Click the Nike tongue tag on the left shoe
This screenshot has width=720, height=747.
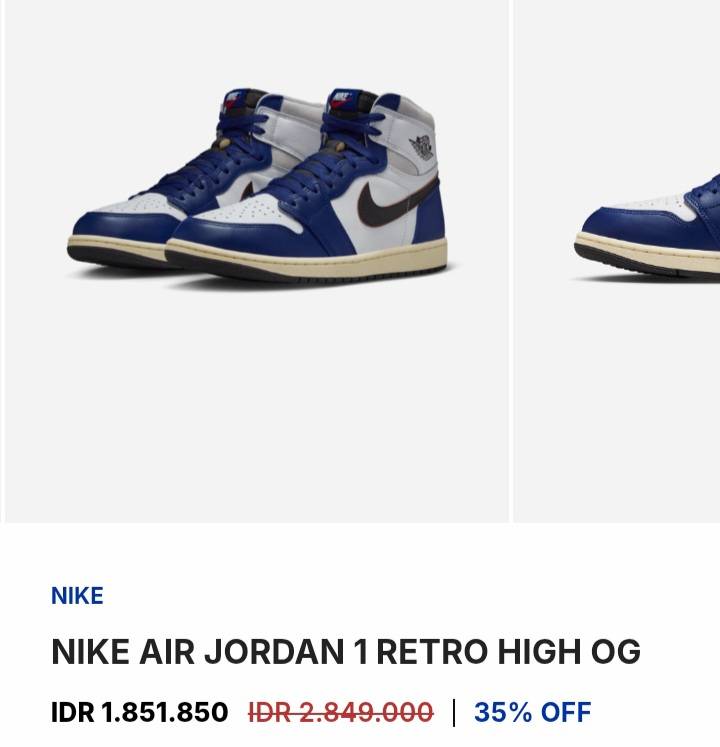click(x=233, y=101)
